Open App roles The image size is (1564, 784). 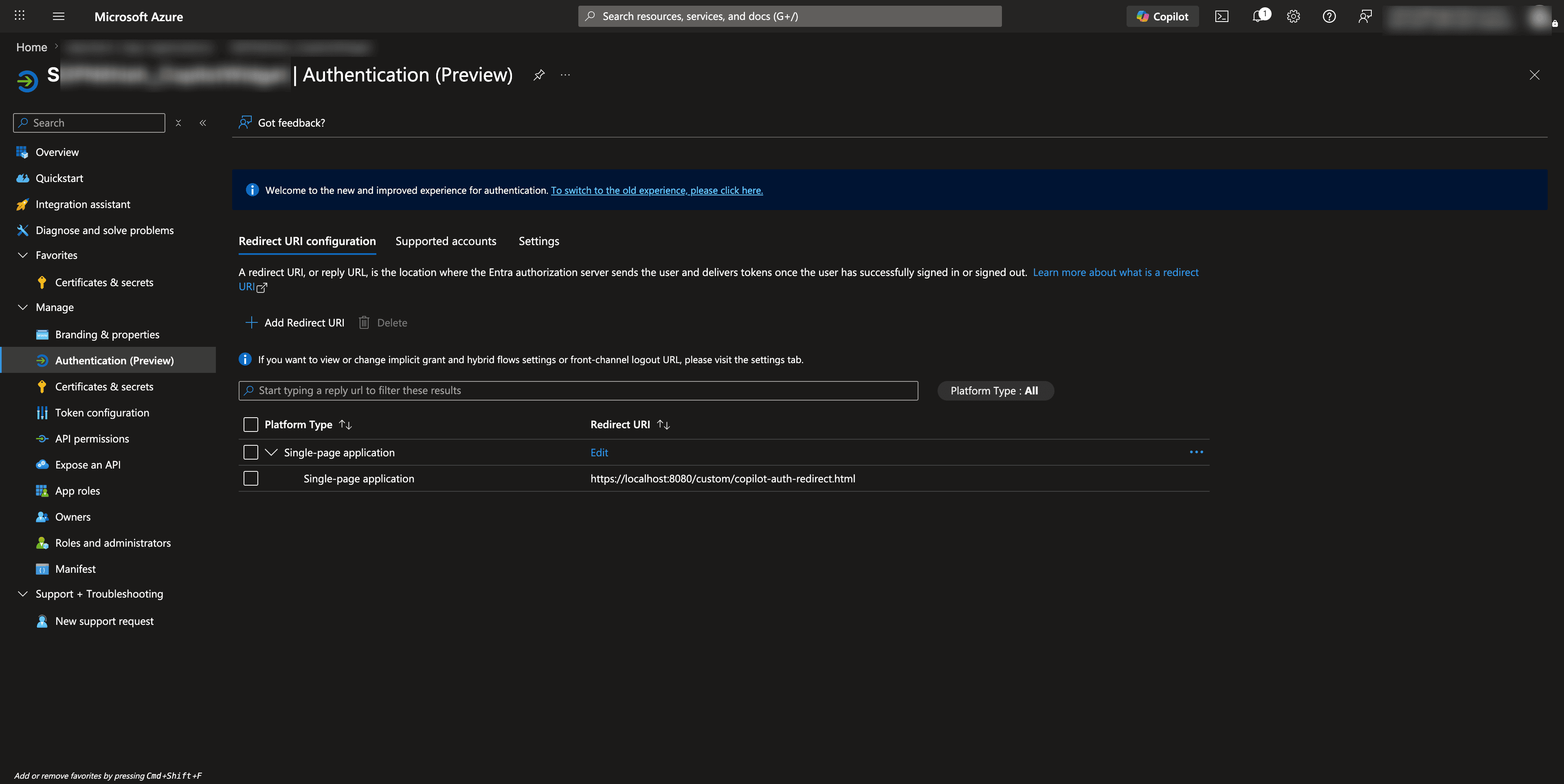click(x=77, y=491)
